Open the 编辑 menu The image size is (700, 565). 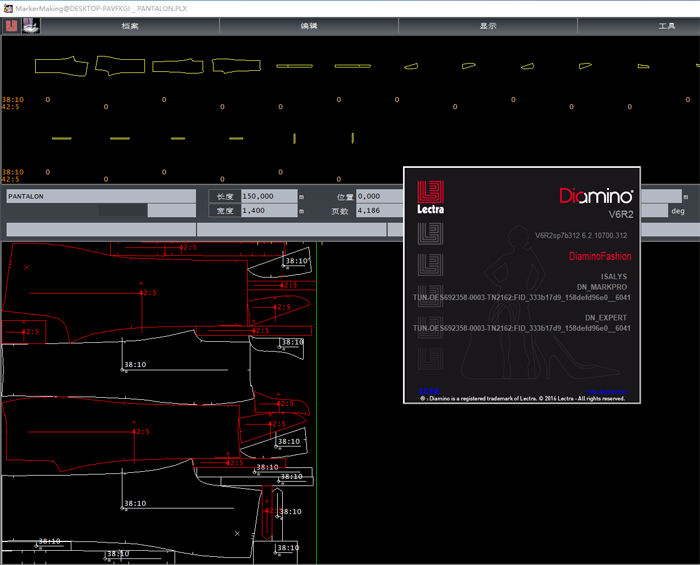coord(309,26)
